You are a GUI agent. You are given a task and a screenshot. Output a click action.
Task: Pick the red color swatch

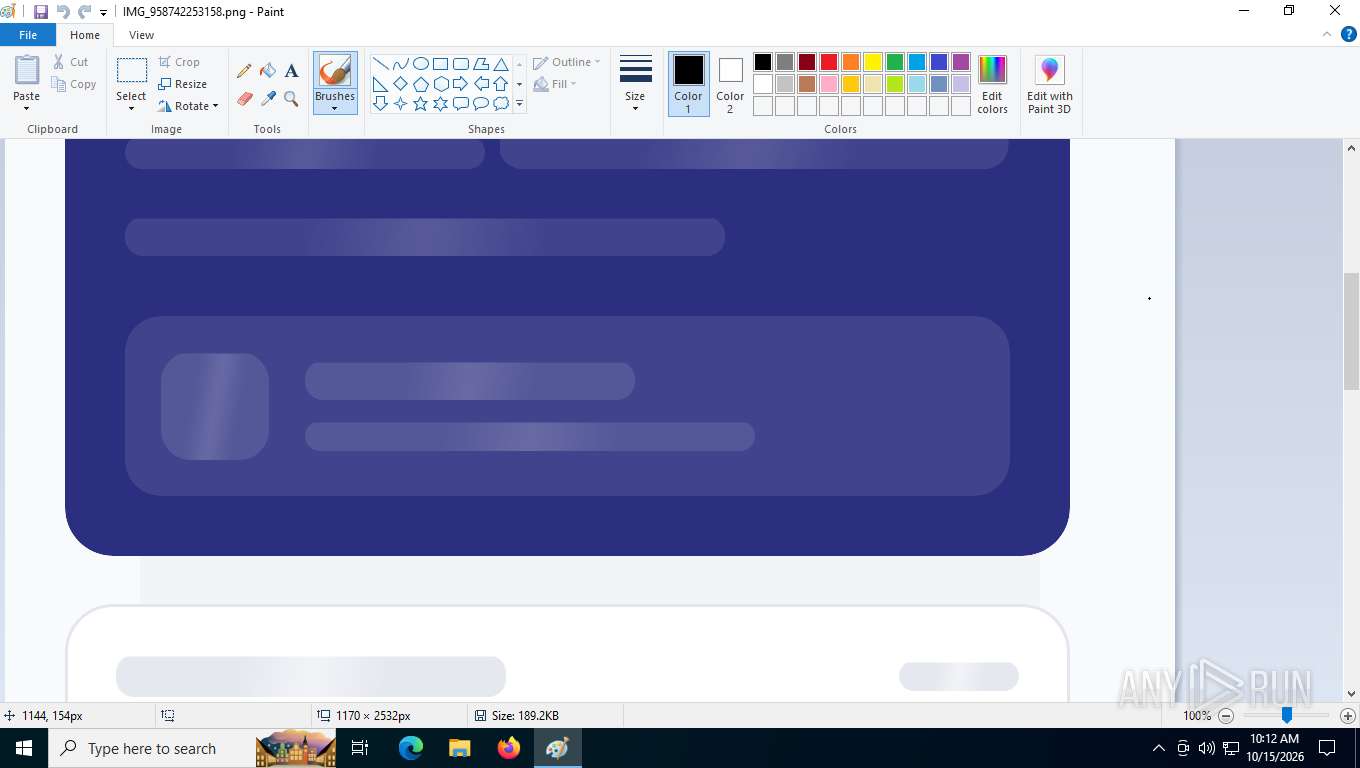coord(829,62)
